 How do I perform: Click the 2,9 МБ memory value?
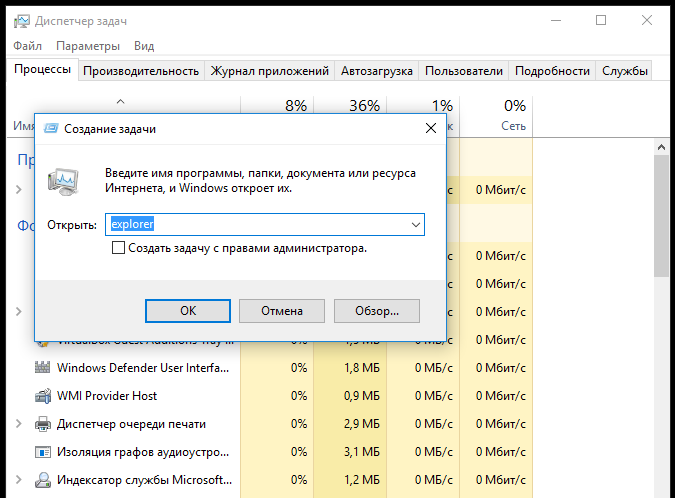coord(362,424)
